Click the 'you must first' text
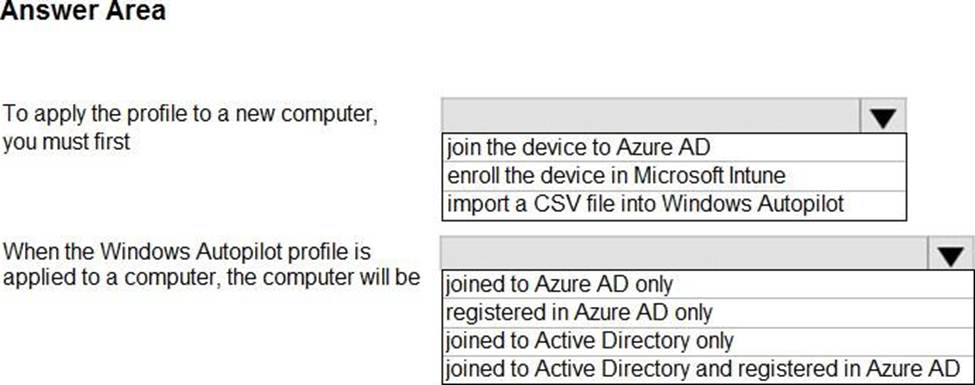975x385 pixels. pos(67,142)
